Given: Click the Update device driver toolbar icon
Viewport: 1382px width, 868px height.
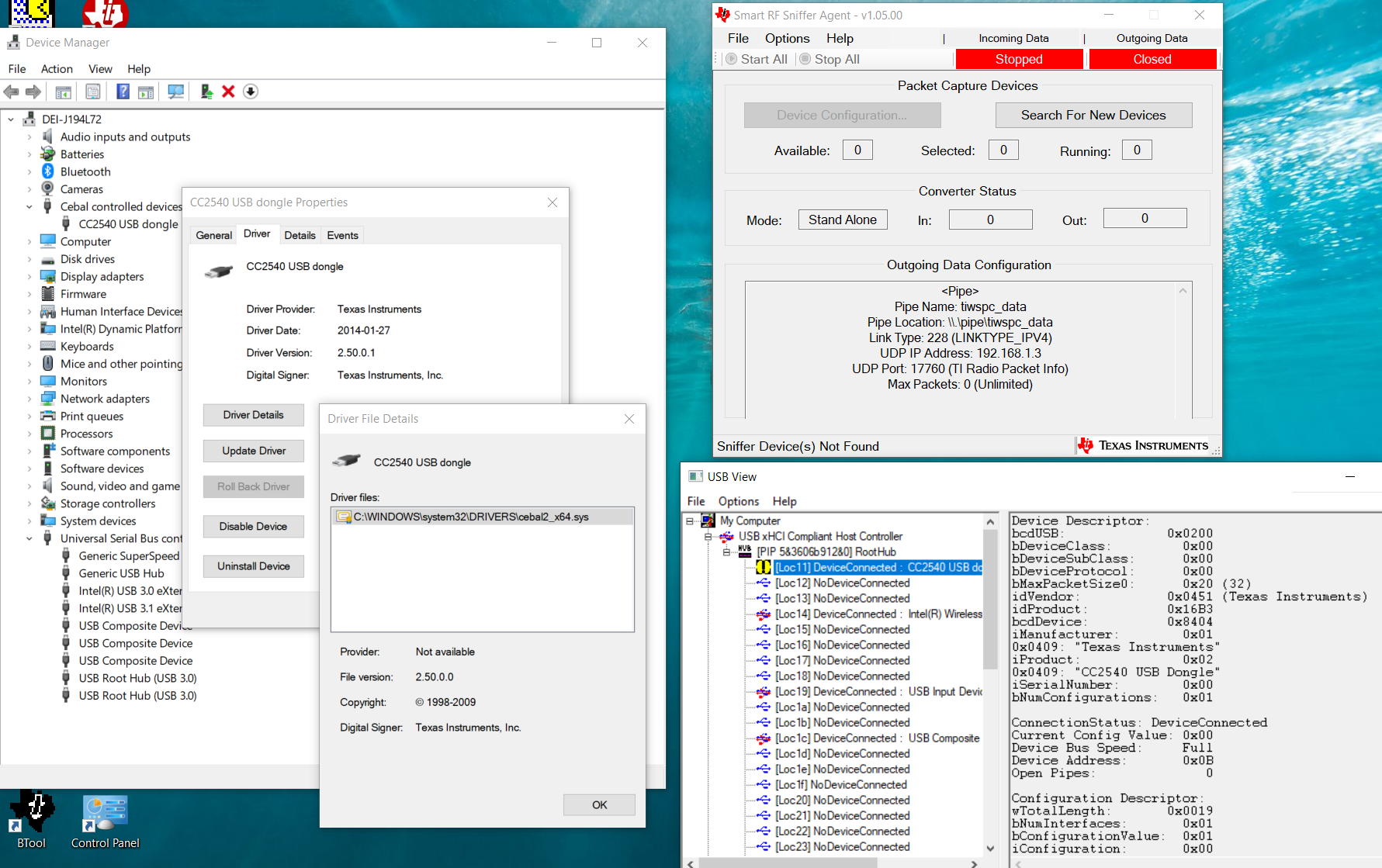Looking at the screenshot, I should point(206,92).
